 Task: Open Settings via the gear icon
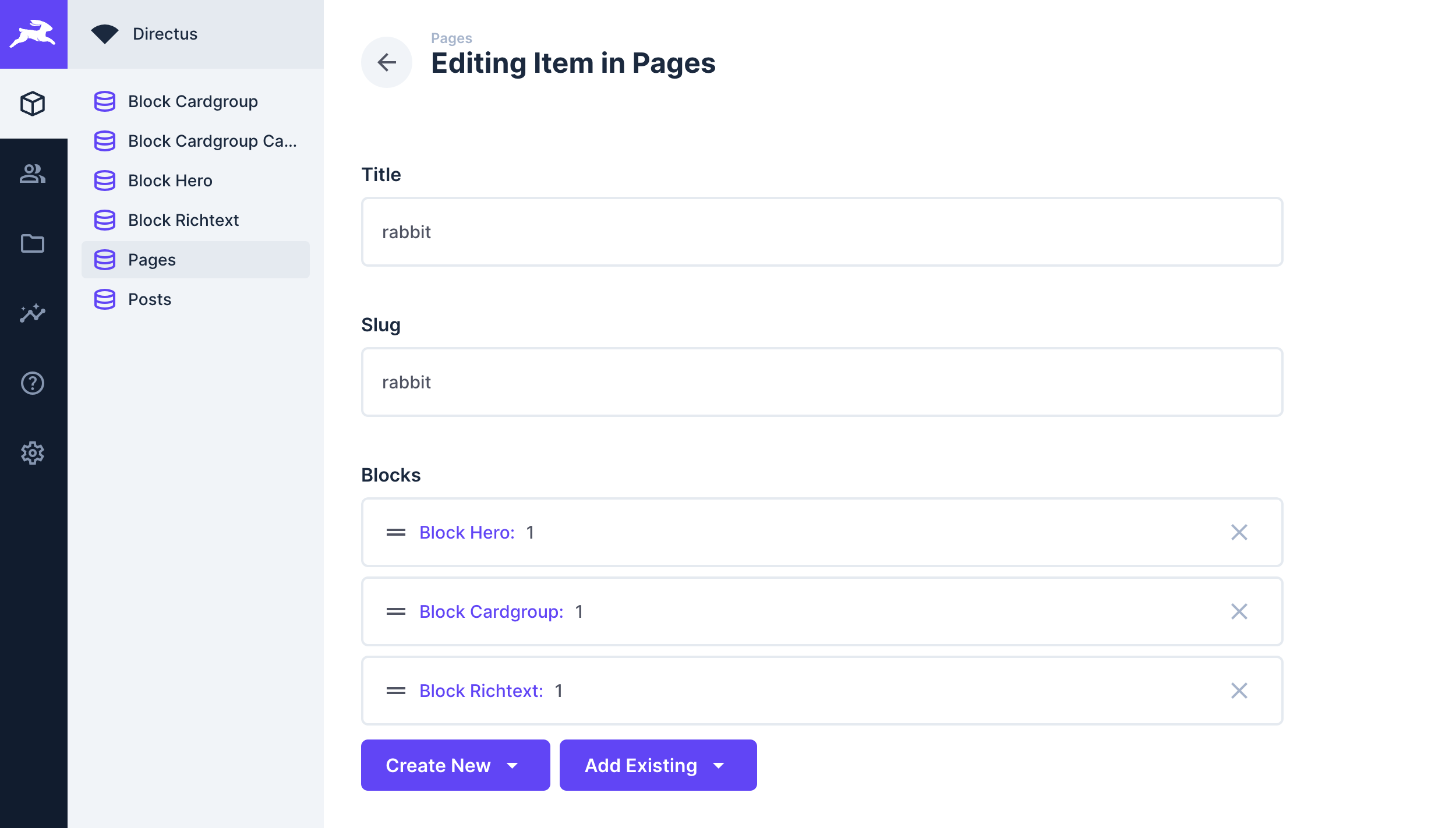tap(33, 453)
